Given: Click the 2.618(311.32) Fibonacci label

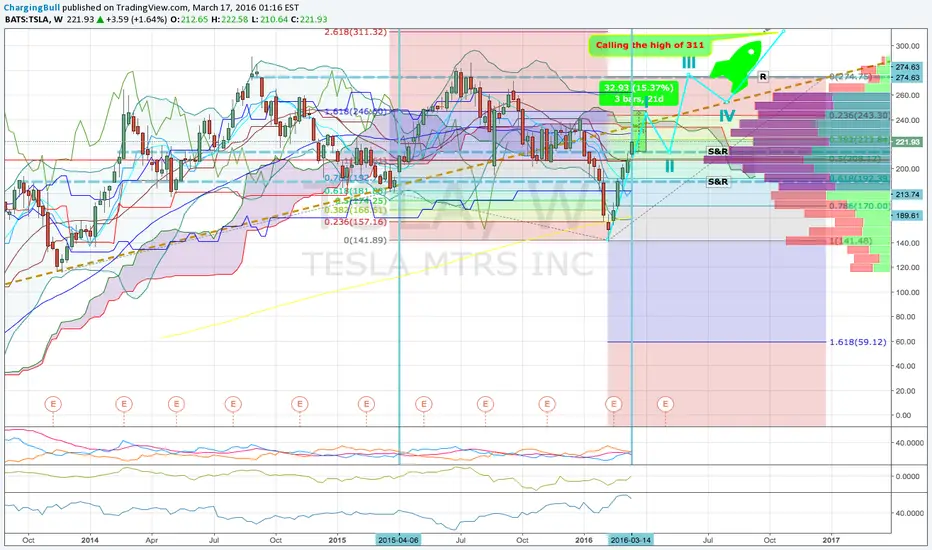Looking at the screenshot, I should pyautogui.click(x=355, y=32).
